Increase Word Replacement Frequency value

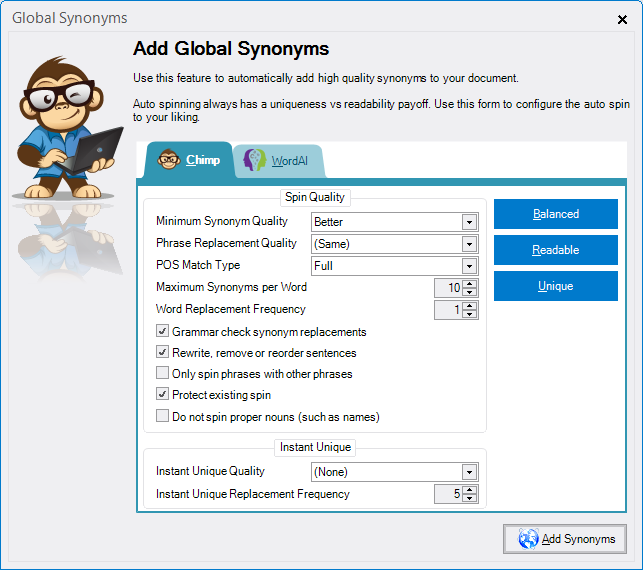470,306
